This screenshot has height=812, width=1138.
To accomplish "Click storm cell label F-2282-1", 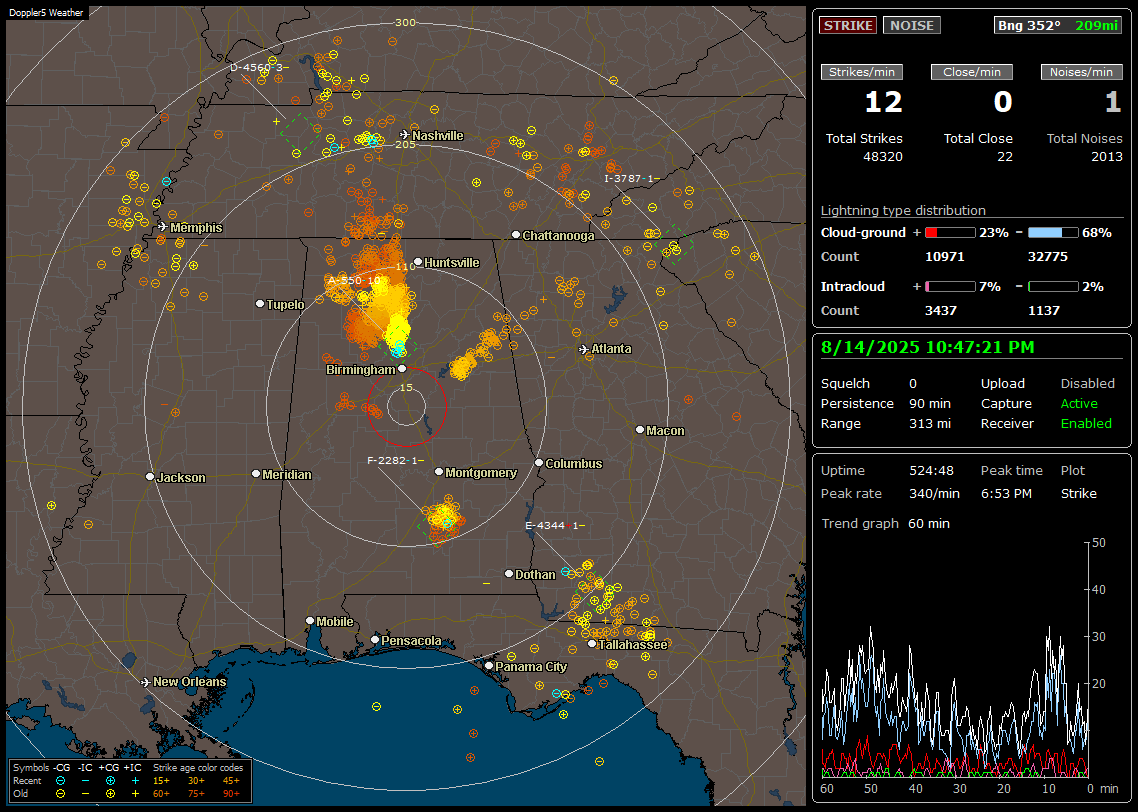I will coord(396,460).
